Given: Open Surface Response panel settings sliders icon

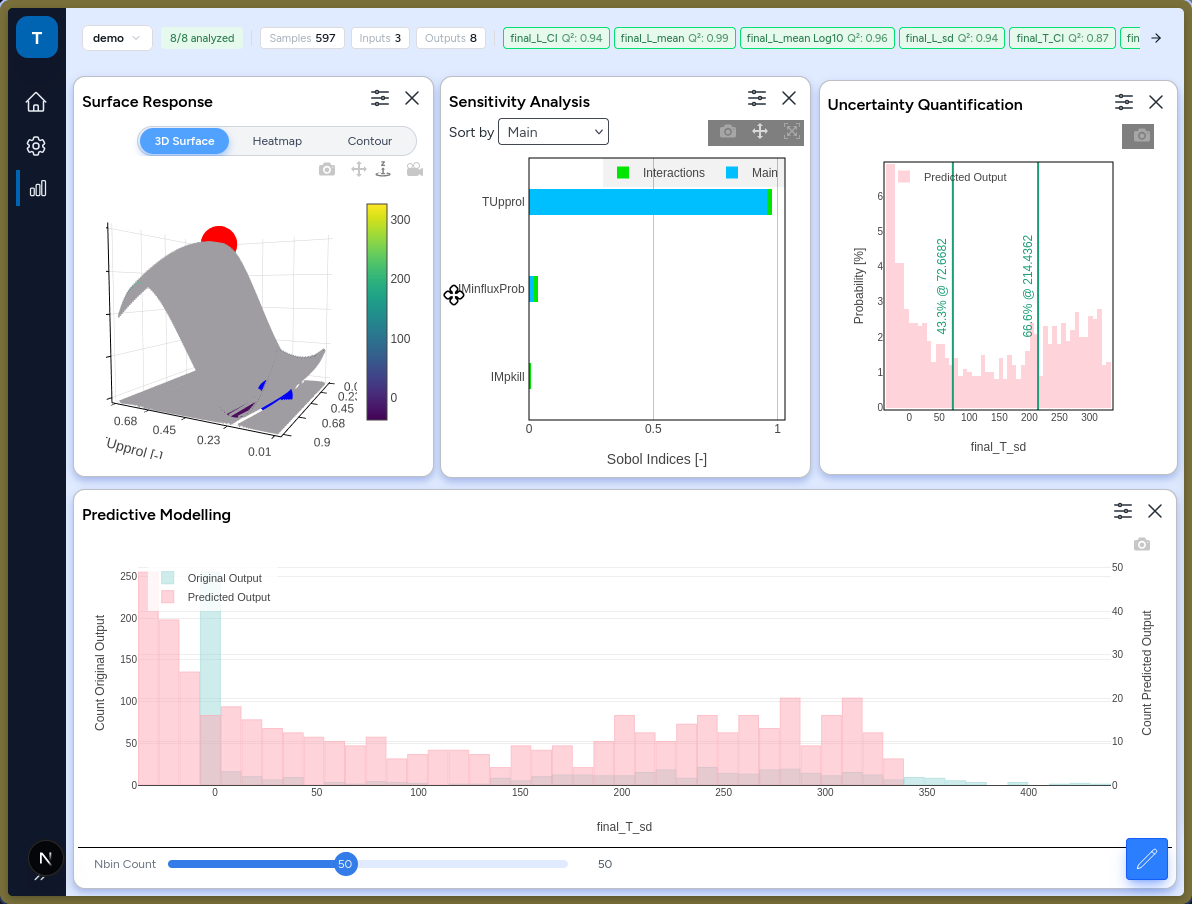Looking at the screenshot, I should pyautogui.click(x=379, y=98).
